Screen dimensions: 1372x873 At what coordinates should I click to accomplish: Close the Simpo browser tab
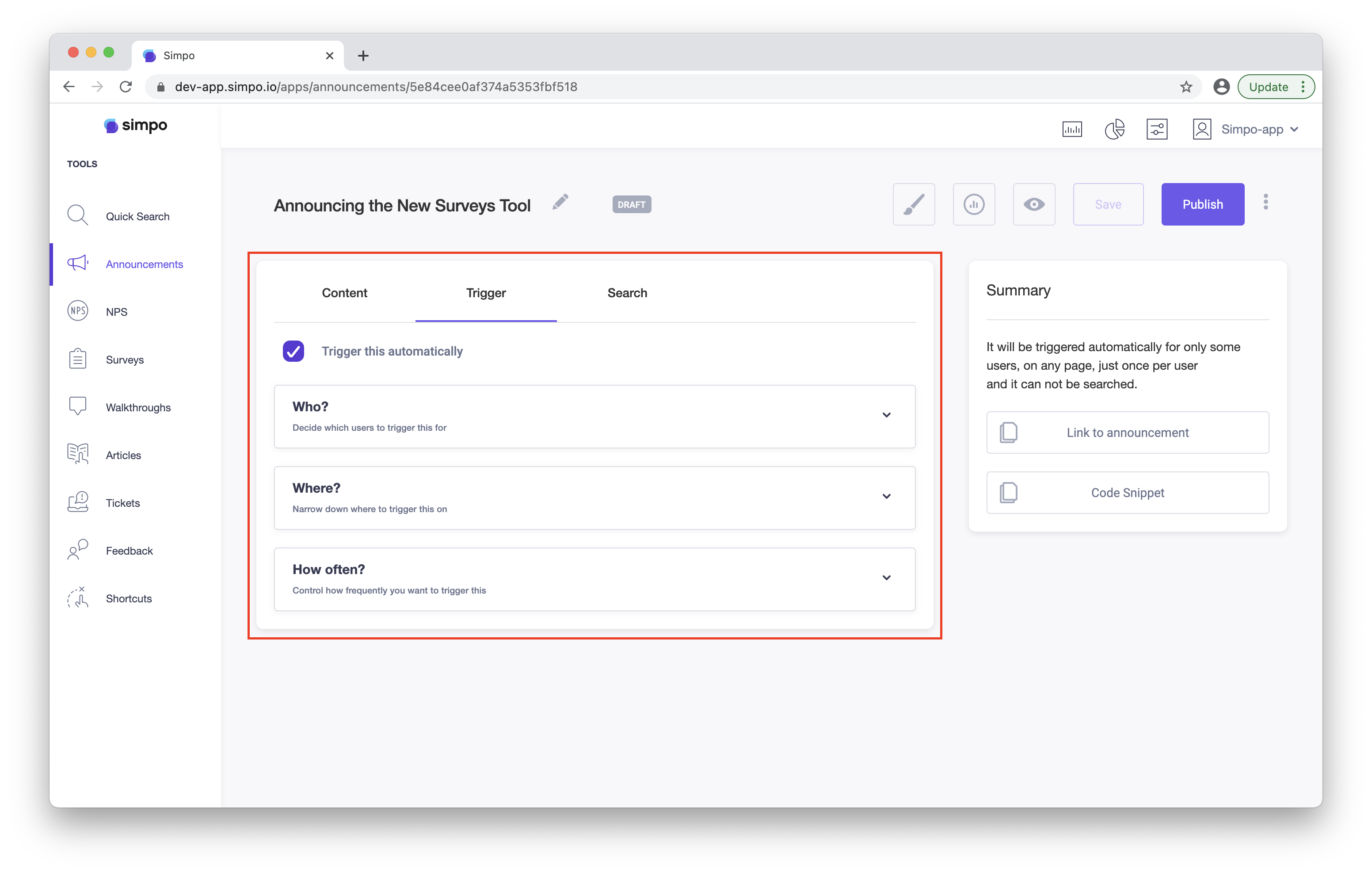click(x=329, y=55)
